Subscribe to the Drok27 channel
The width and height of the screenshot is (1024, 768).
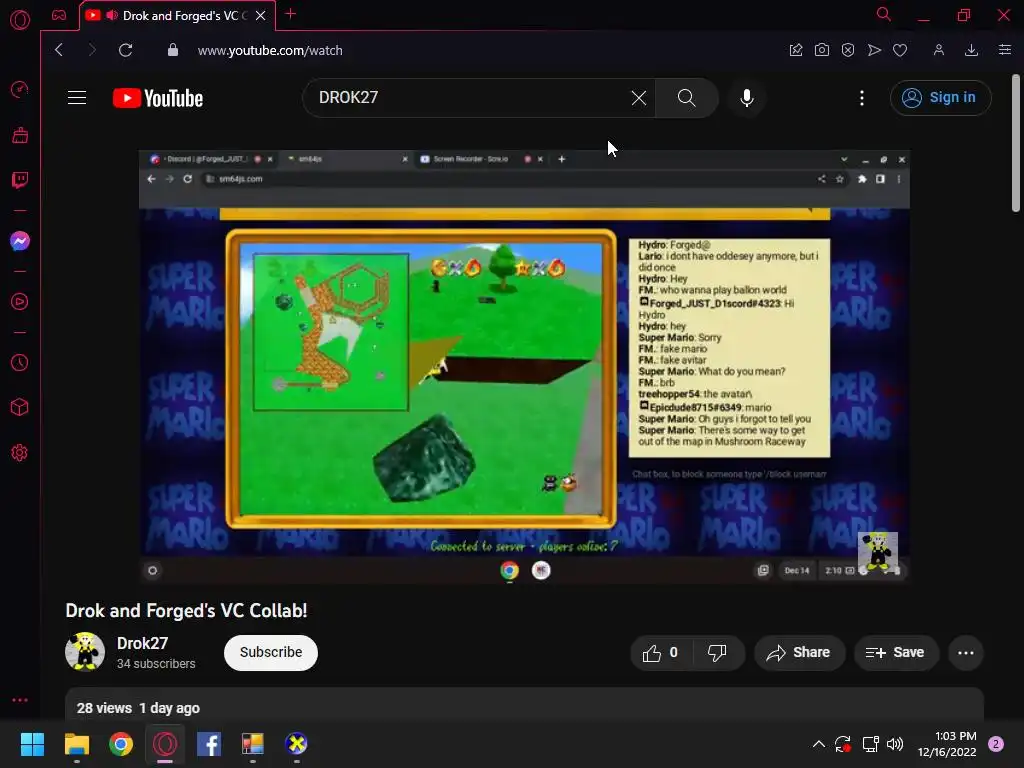(x=270, y=652)
